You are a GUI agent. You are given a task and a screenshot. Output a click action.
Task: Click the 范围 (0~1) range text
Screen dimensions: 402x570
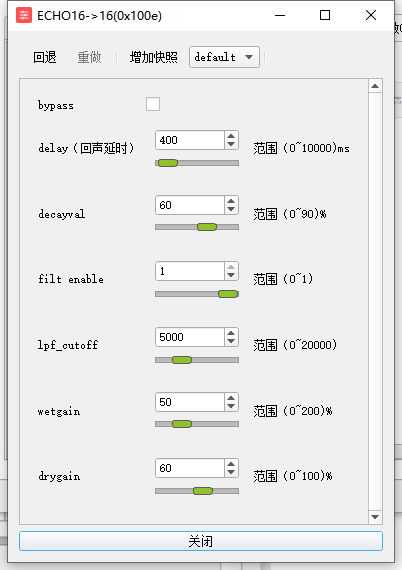pyautogui.click(x=283, y=279)
